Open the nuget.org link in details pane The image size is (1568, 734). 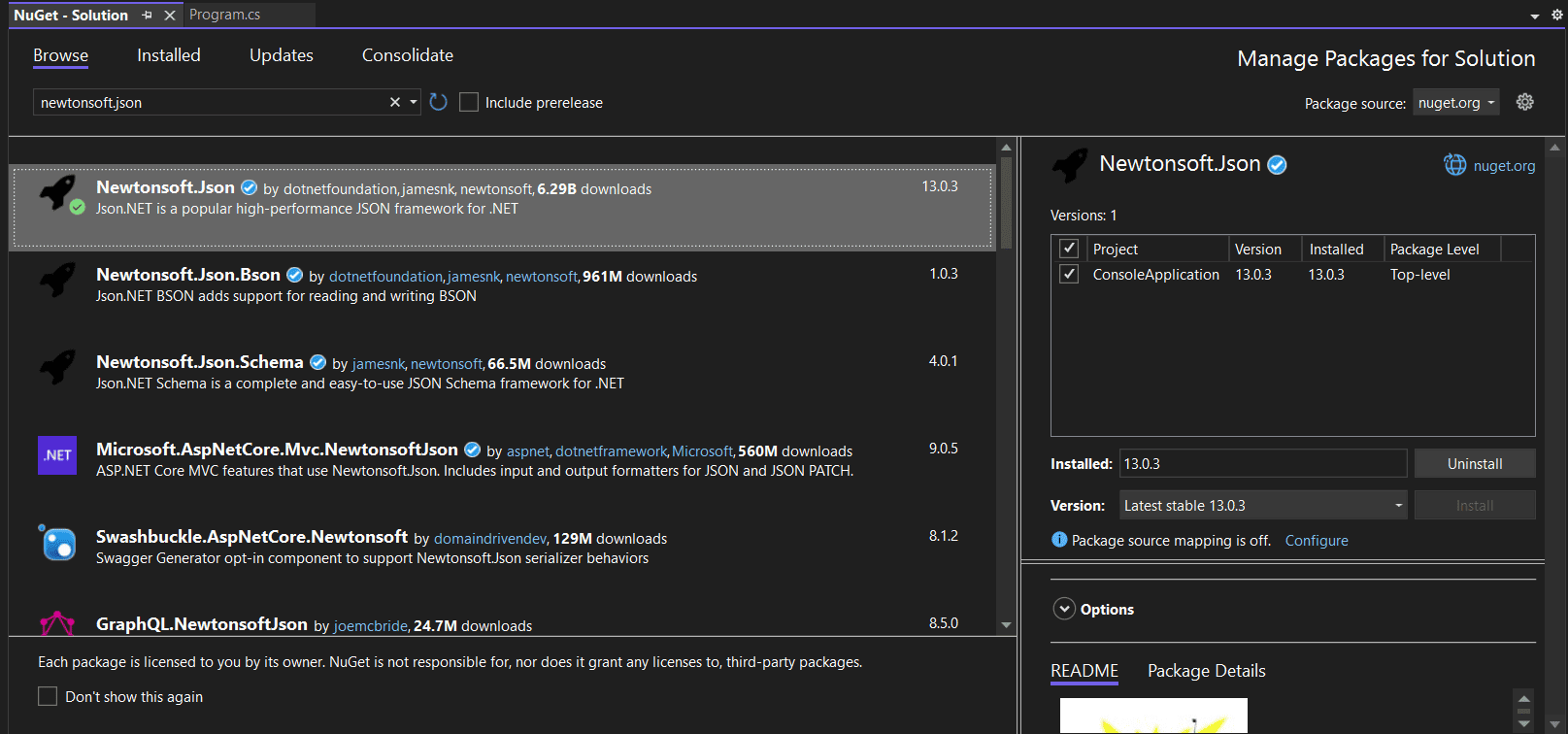tap(1504, 165)
